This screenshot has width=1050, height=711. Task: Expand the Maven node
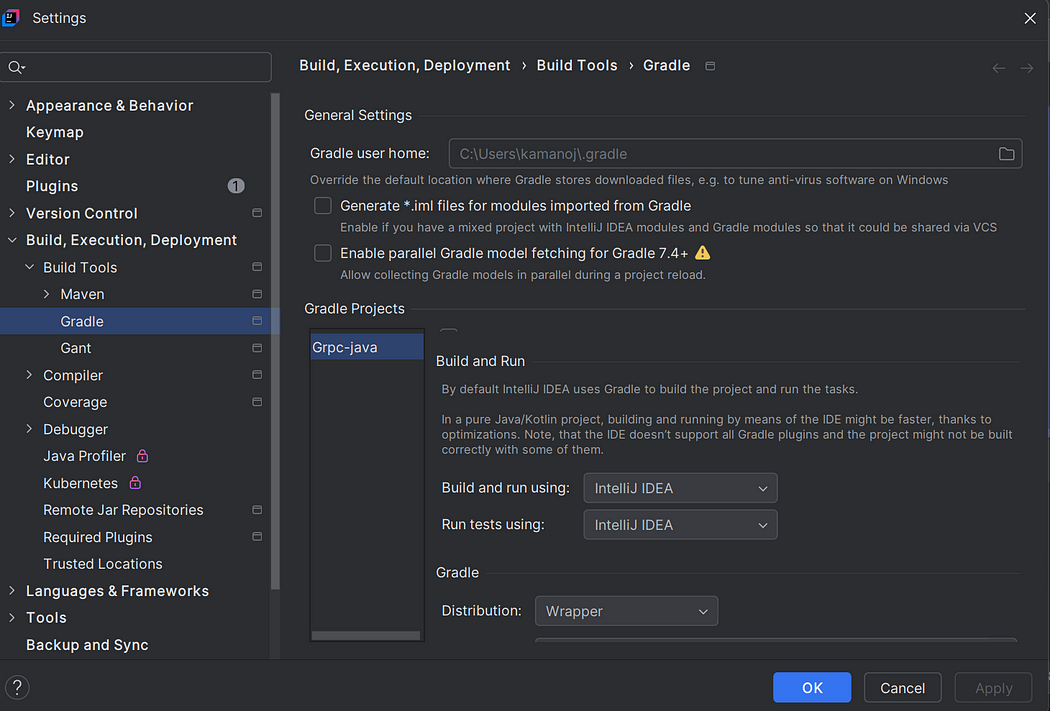46,294
